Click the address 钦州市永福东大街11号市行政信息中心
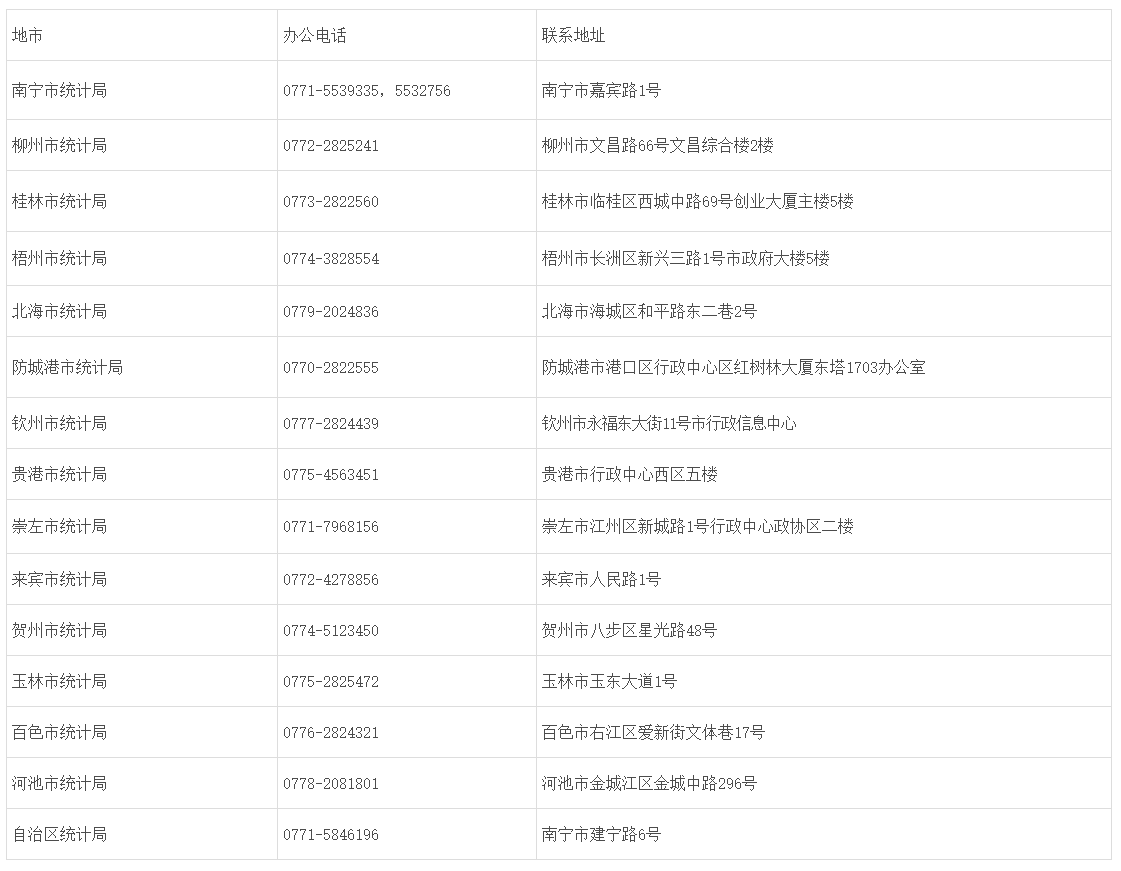 (x=668, y=423)
